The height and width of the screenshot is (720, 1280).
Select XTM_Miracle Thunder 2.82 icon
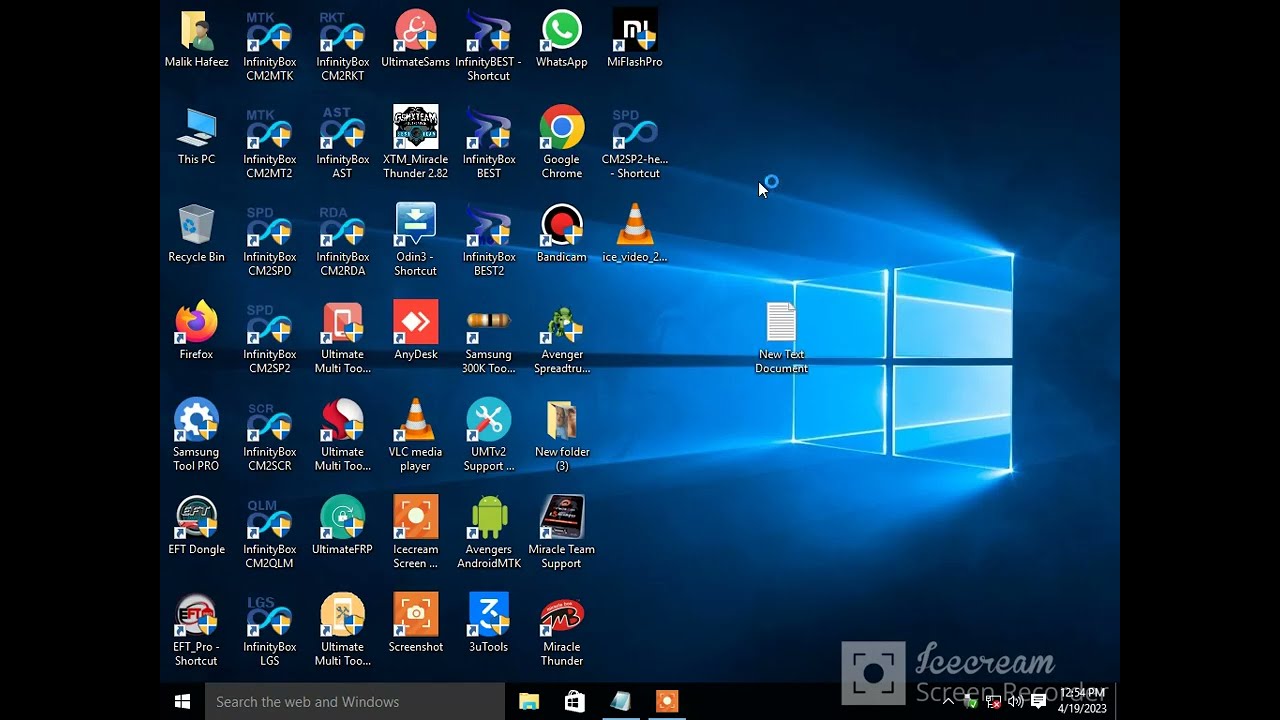pos(415,144)
